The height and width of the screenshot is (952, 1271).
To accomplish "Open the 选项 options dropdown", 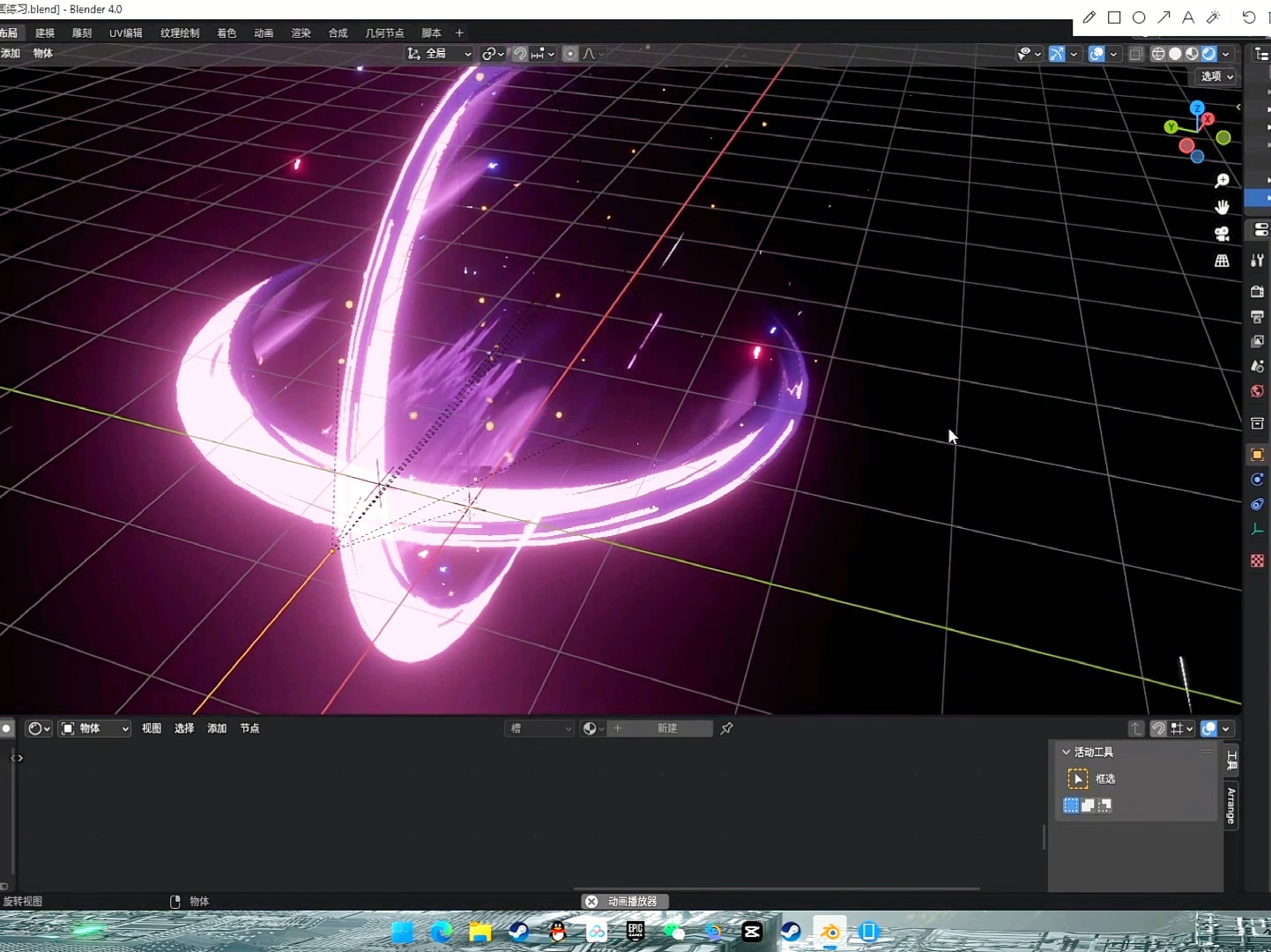I will click(1217, 77).
